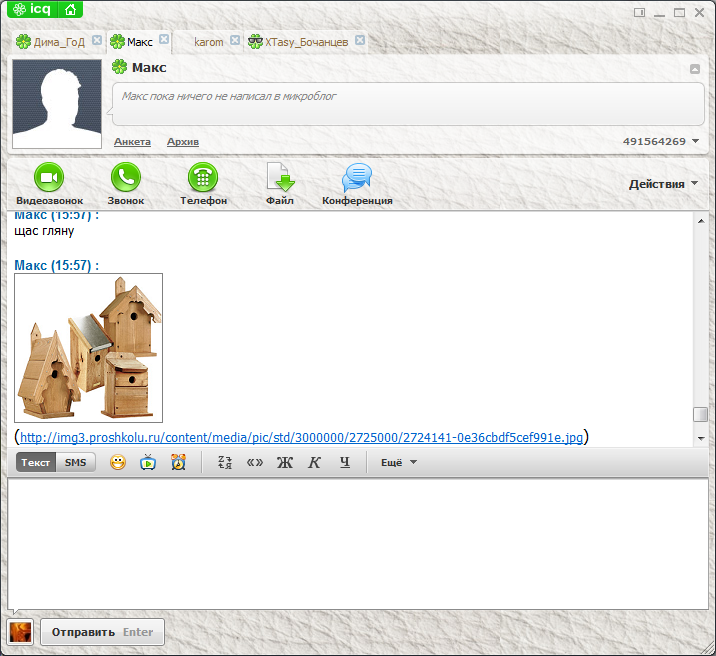This screenshot has height=656, width=716.
Task: Open the TV media icon in toolbar
Action: (148, 462)
